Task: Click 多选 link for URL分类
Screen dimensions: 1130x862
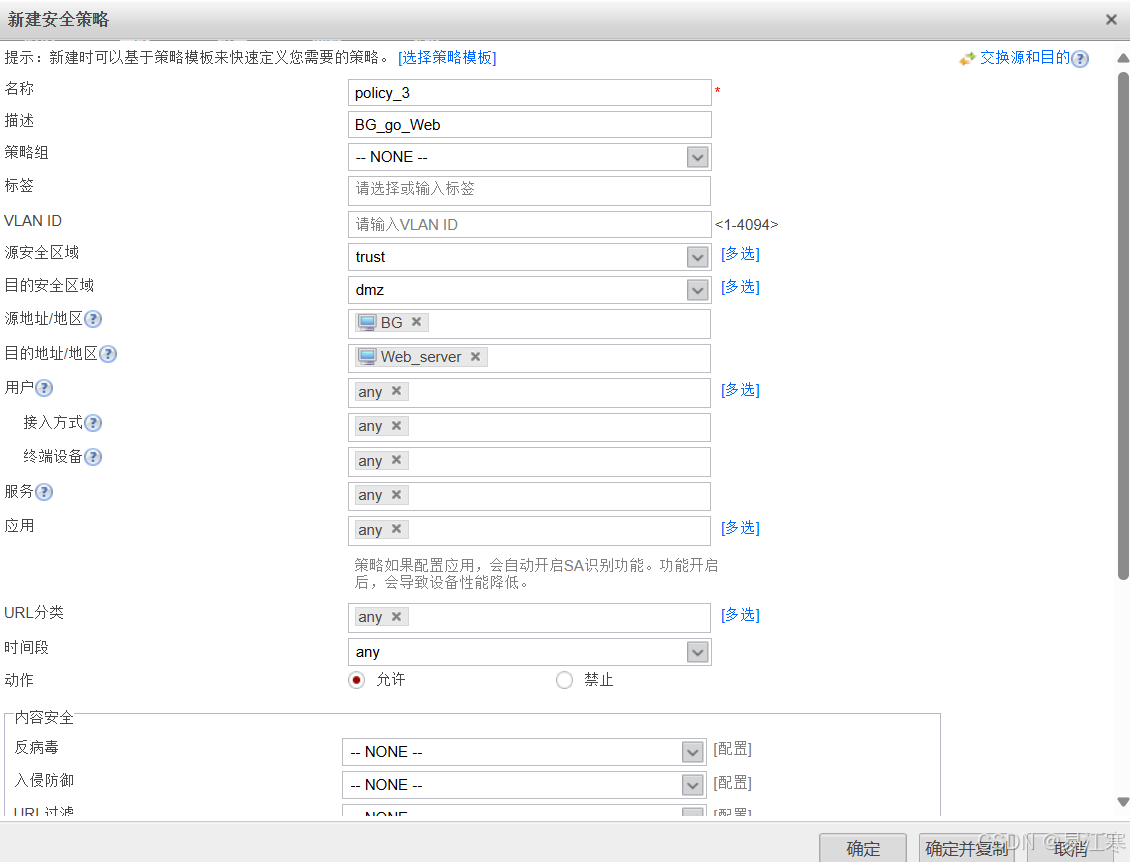Action: click(740, 615)
